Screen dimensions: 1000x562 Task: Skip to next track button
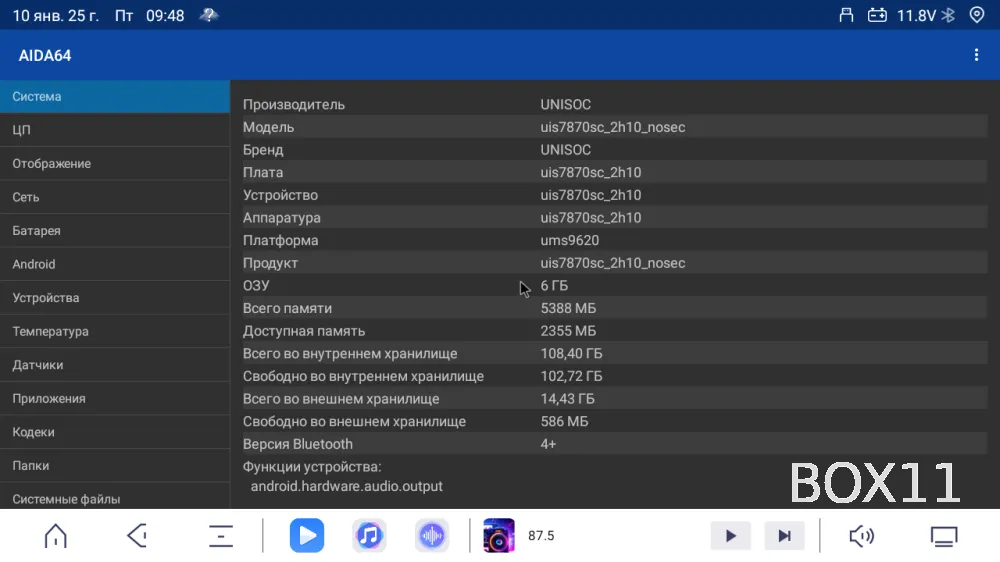784,536
